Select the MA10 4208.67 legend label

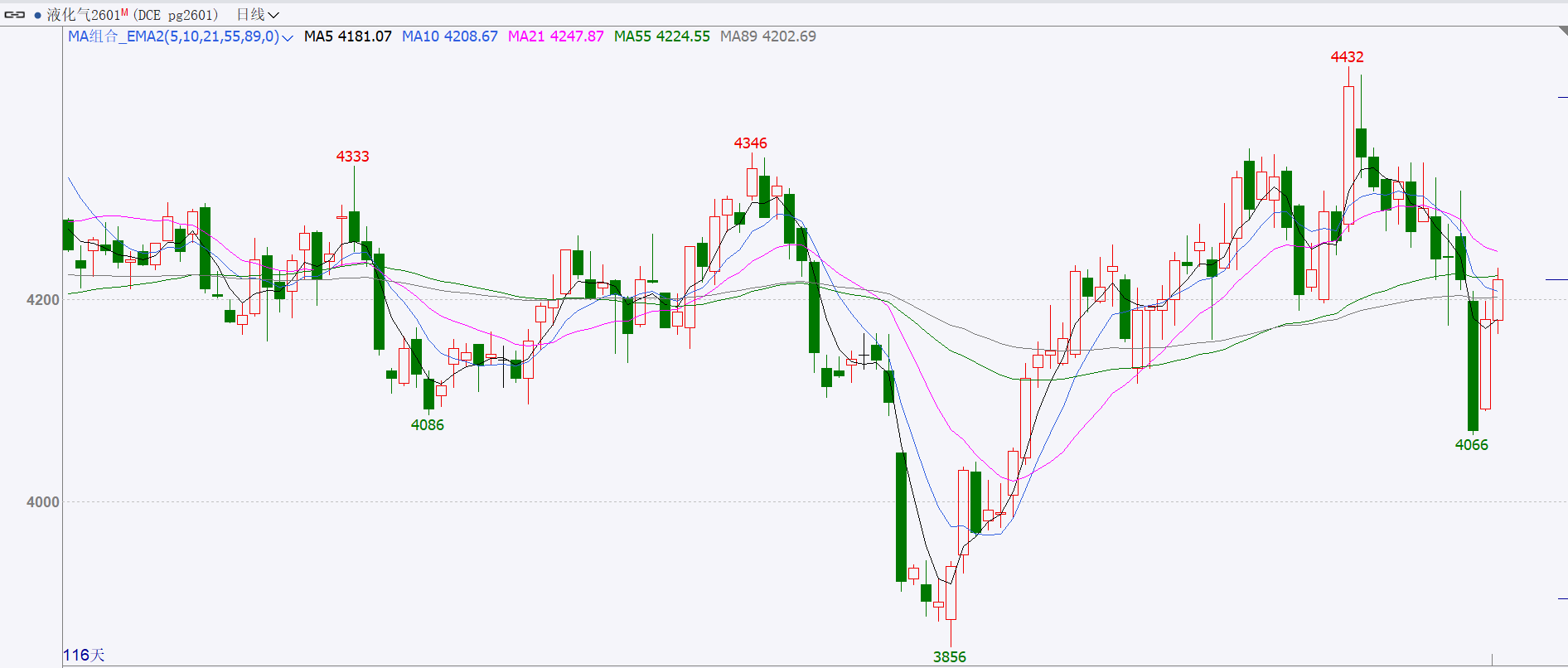pyautogui.click(x=449, y=36)
